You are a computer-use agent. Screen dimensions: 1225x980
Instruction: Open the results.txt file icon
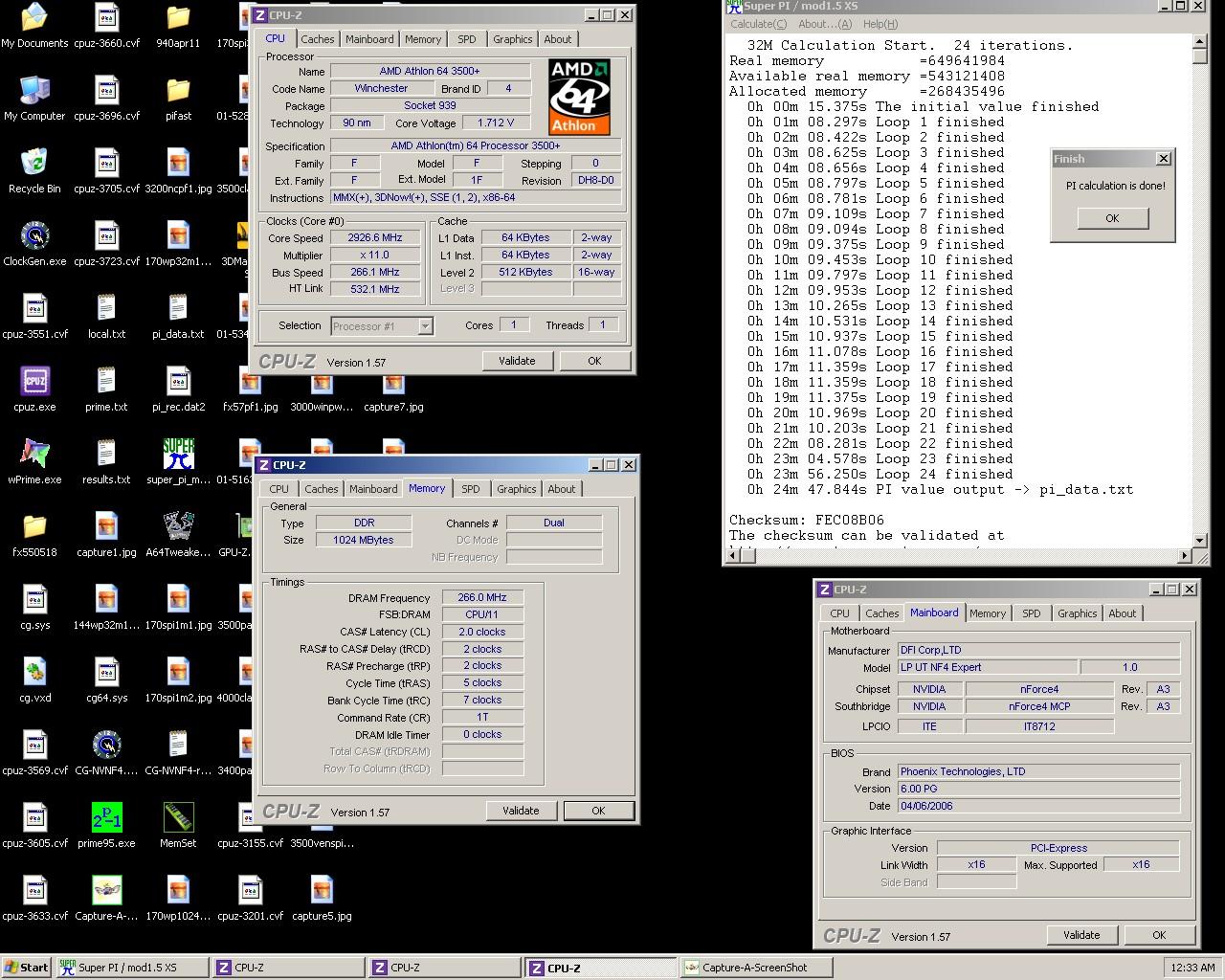(x=106, y=462)
